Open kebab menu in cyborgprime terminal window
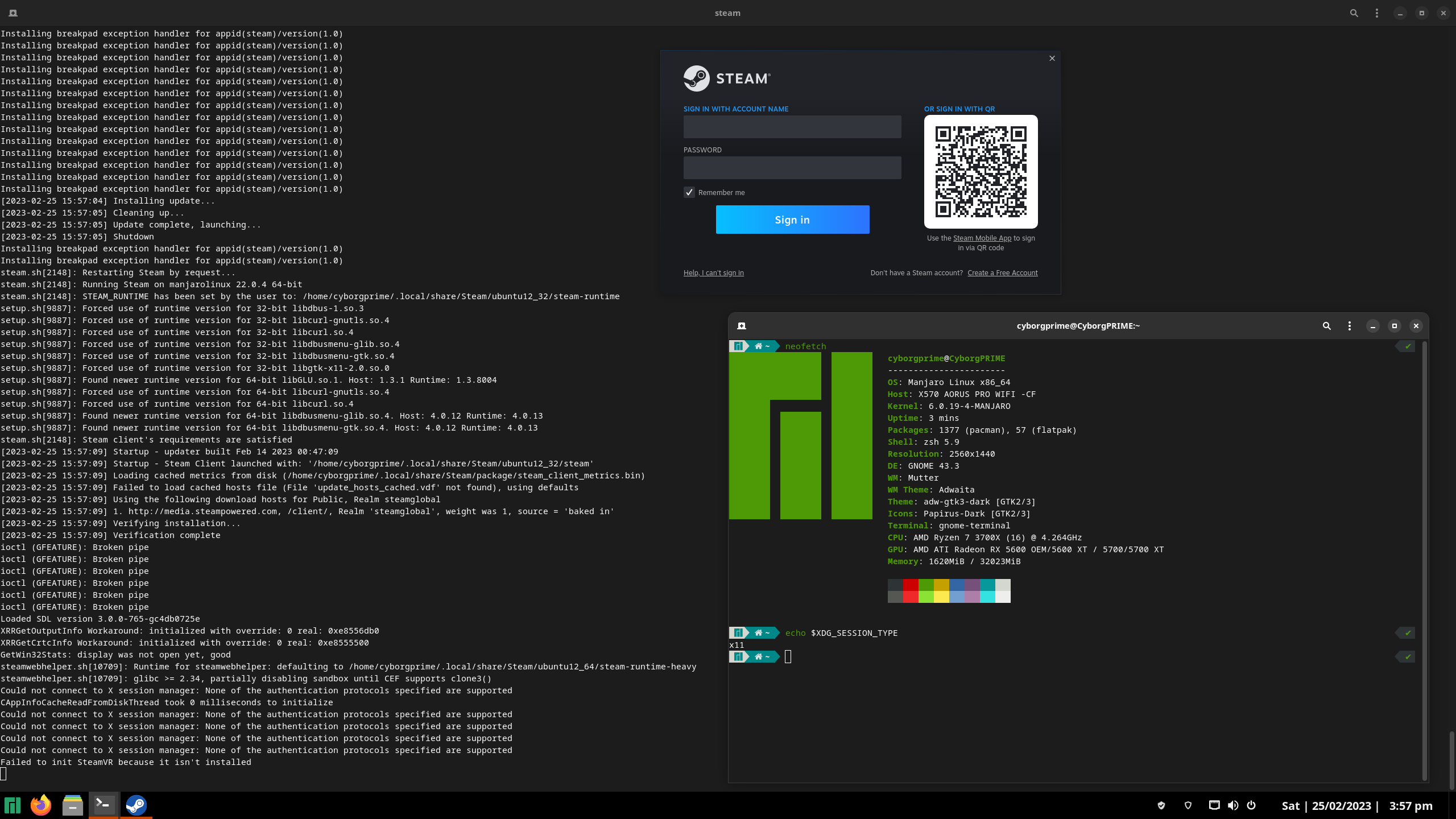This screenshot has height=819, width=1456. (x=1350, y=326)
